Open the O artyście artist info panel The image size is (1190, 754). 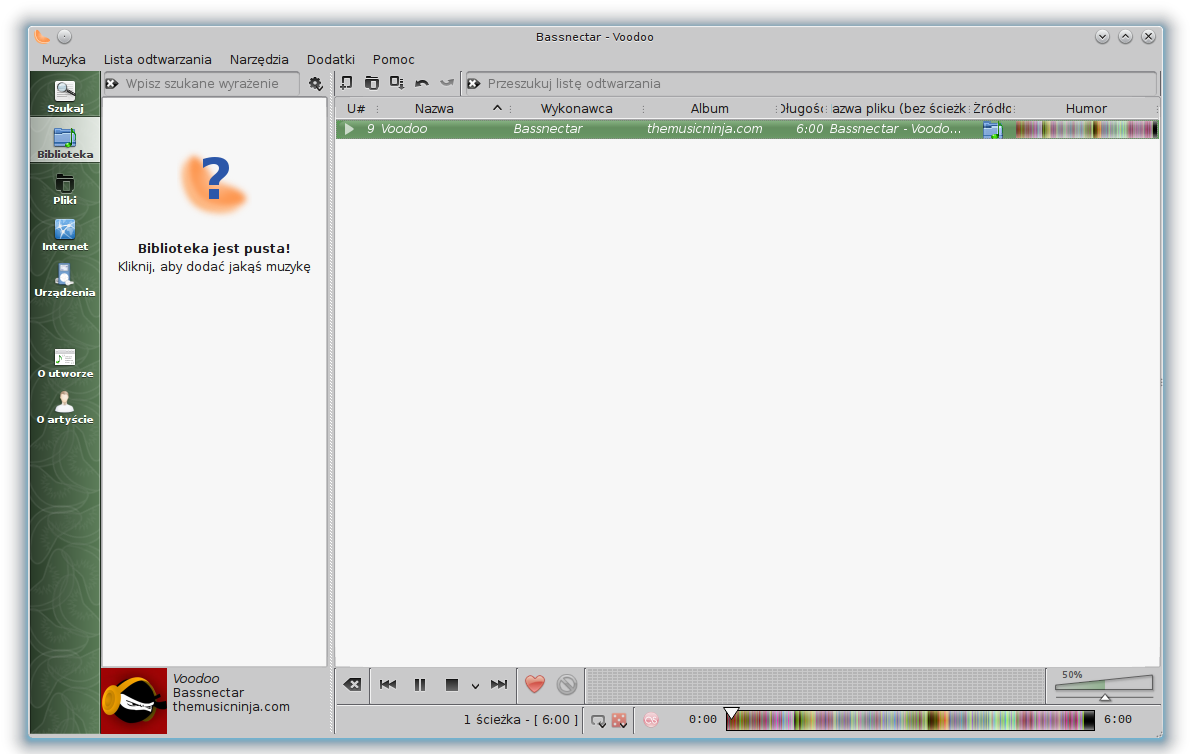click(65, 408)
